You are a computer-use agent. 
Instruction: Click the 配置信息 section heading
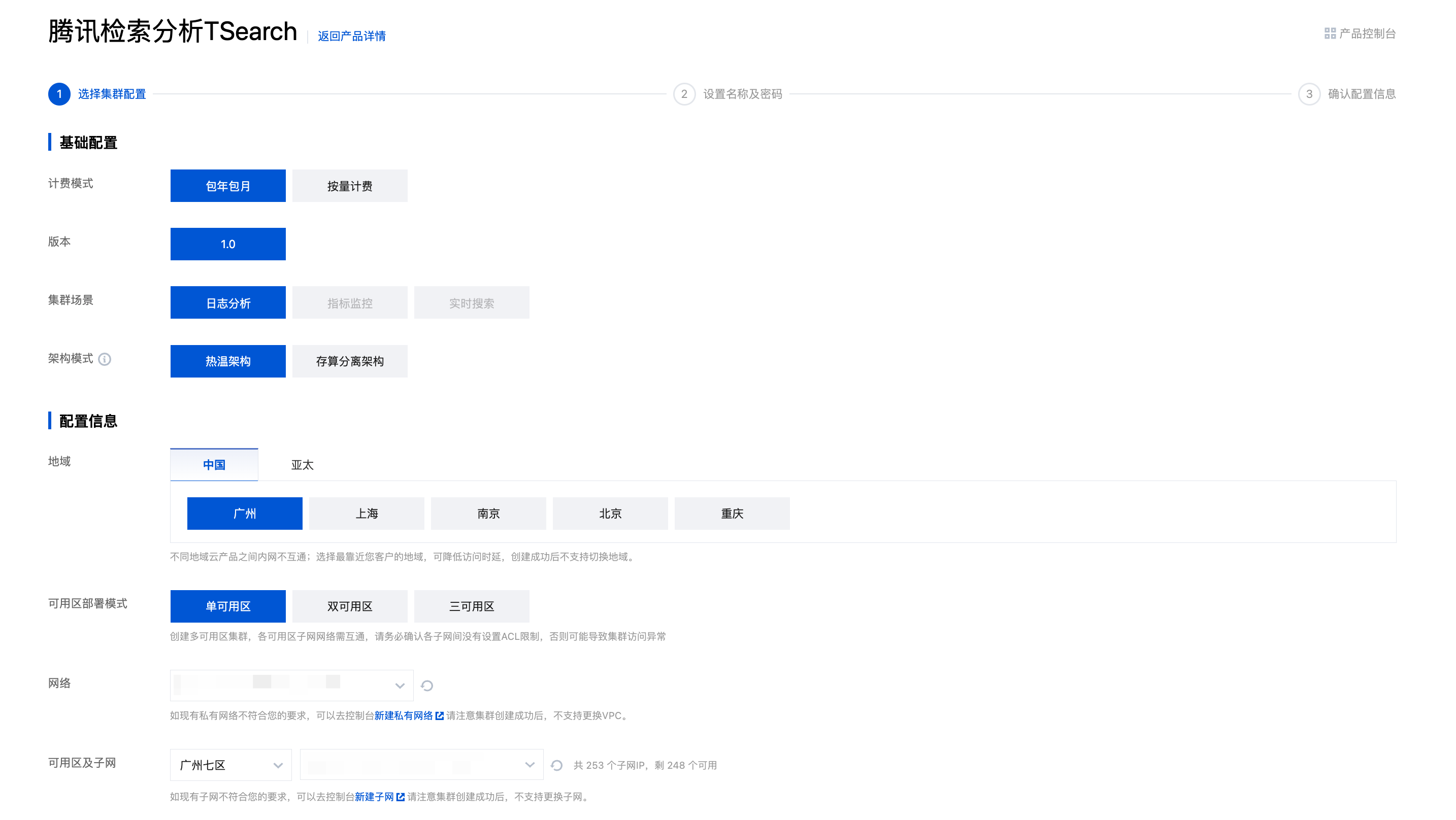(x=88, y=421)
